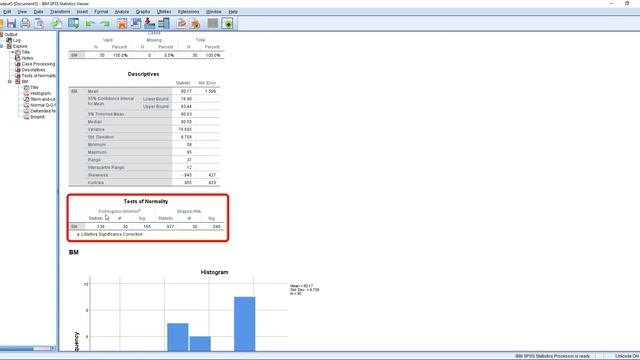Click the Designate Window toolbar icon

(228, 23)
